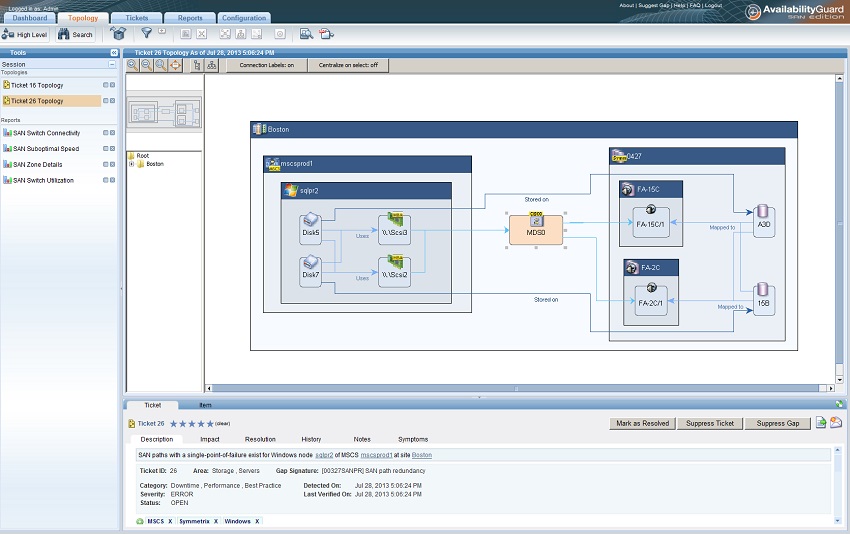Open the Resolution sub-tab
Viewport: 850px width, 534px height.
pos(260,439)
